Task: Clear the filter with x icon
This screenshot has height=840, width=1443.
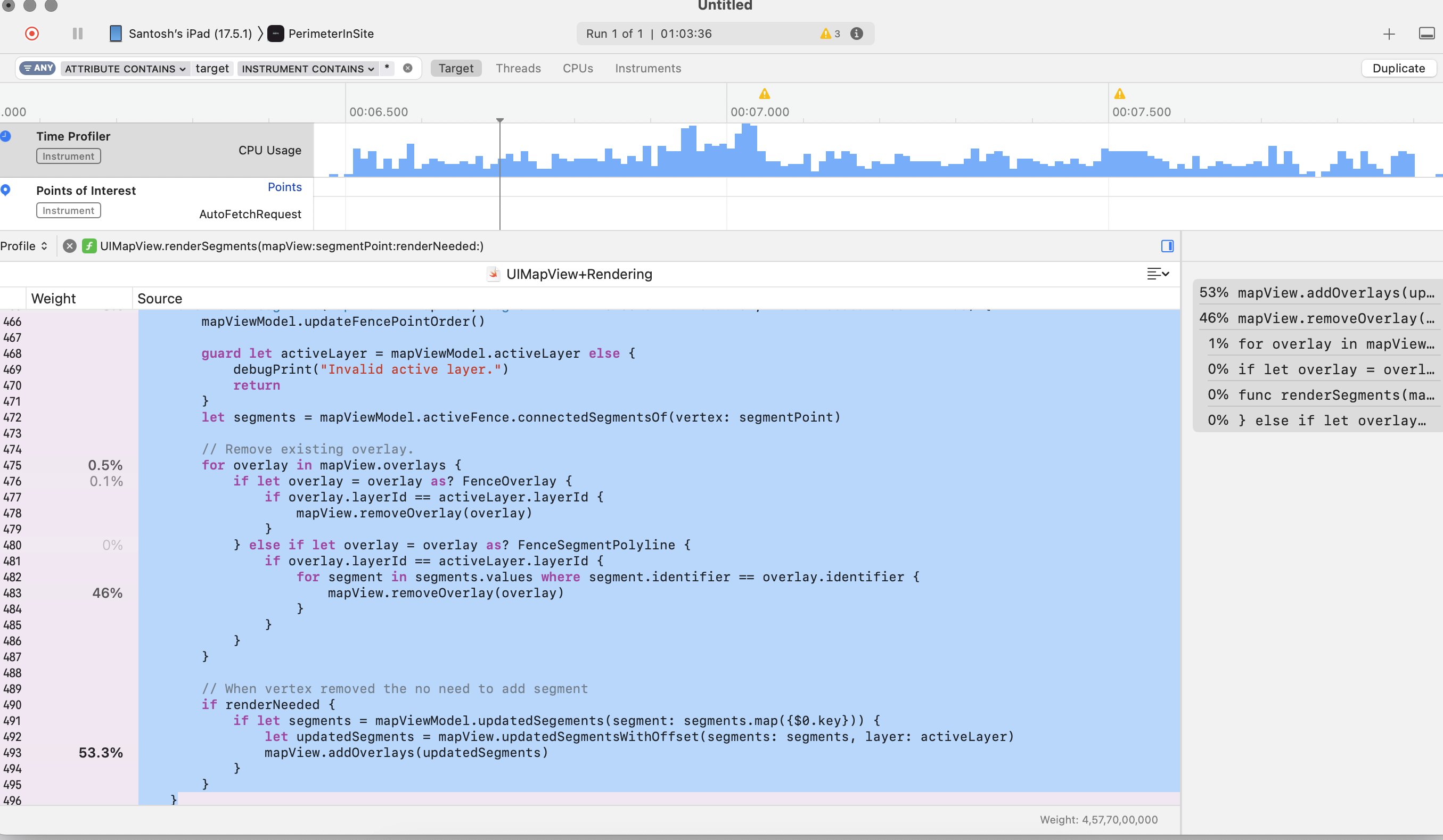Action: point(408,68)
